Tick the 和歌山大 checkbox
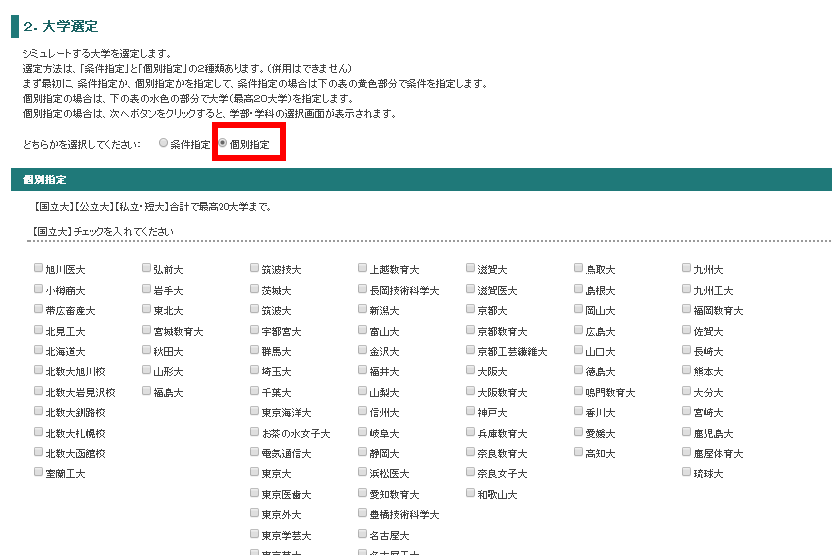The width and height of the screenshot is (832, 555). pos(471,492)
